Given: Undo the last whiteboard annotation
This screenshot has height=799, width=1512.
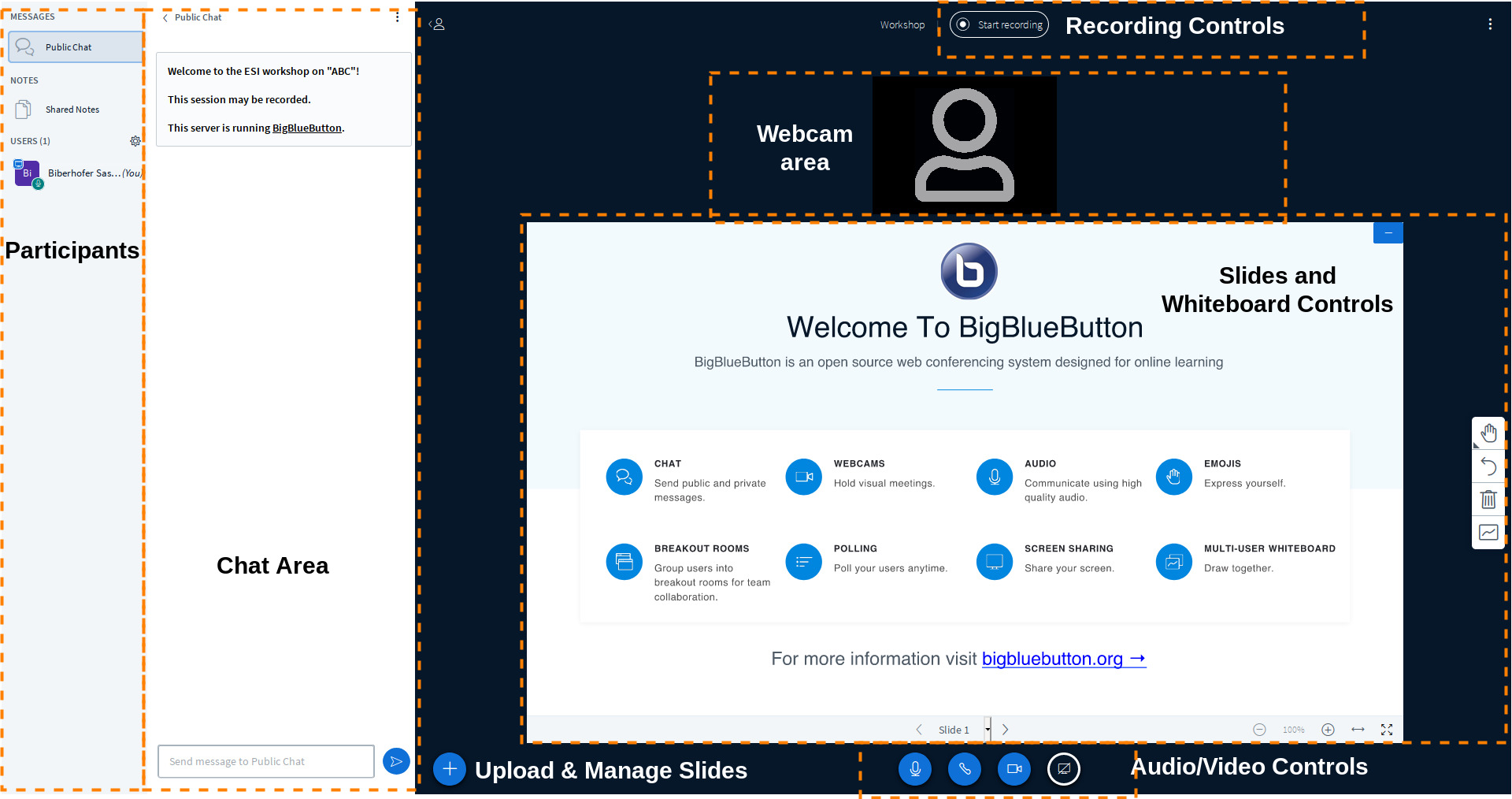Looking at the screenshot, I should (x=1488, y=466).
